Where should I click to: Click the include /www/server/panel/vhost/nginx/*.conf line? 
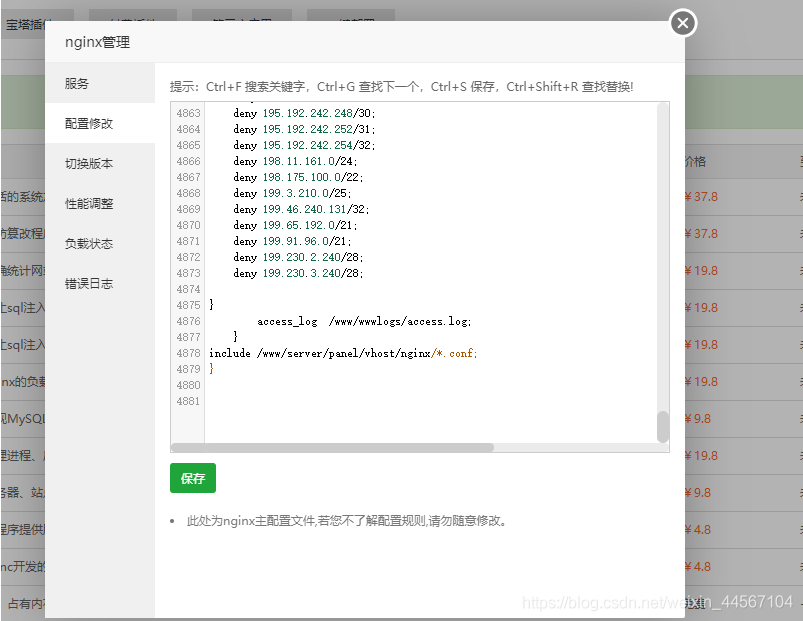pyautogui.click(x=343, y=353)
